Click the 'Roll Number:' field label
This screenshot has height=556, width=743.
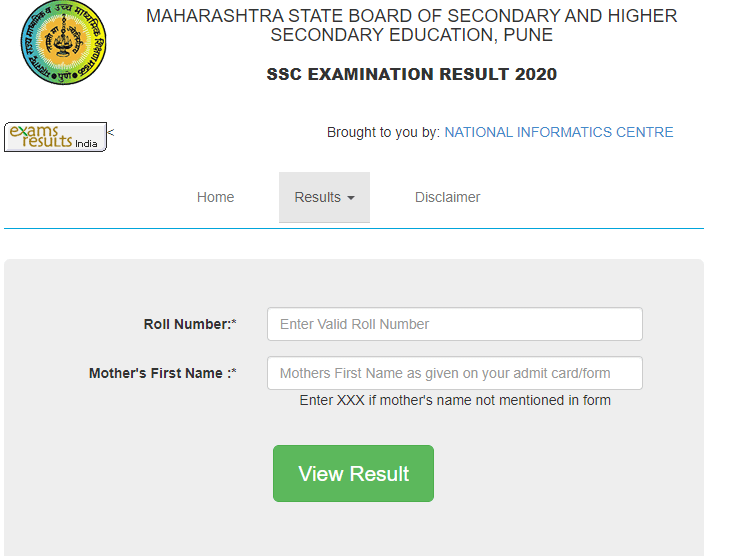tap(186, 324)
